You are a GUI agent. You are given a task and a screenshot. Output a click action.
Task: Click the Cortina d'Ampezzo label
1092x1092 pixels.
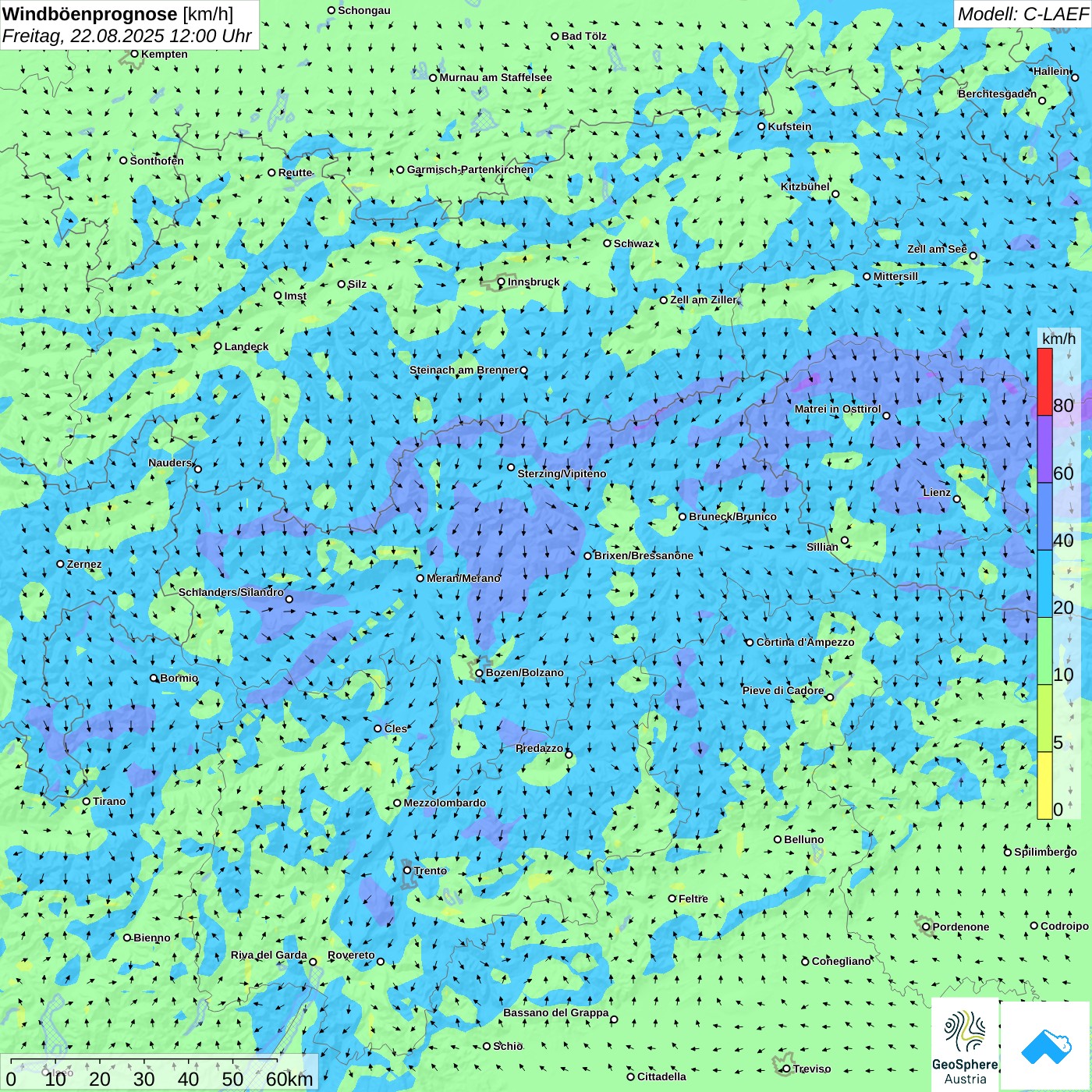[805, 642]
